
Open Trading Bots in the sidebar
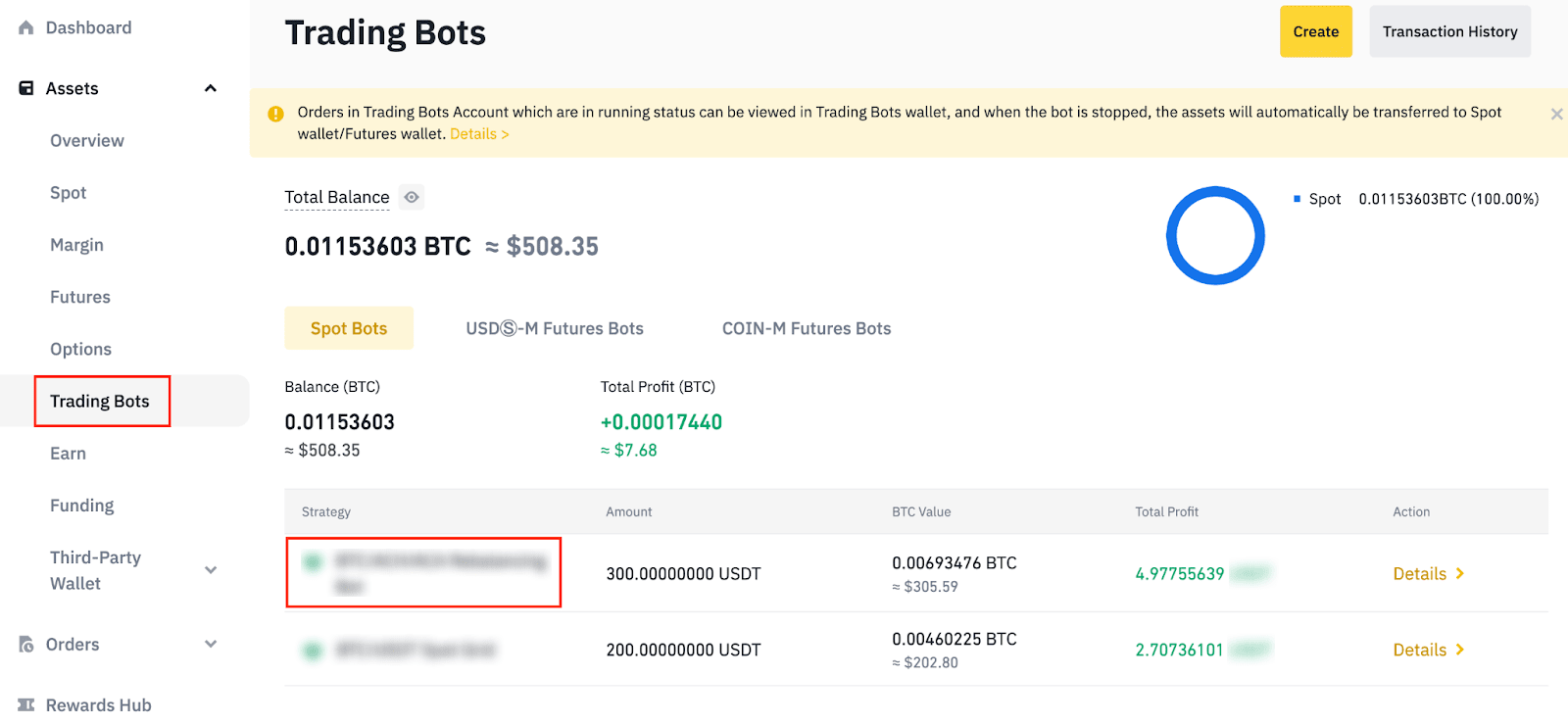pyautogui.click(x=100, y=402)
